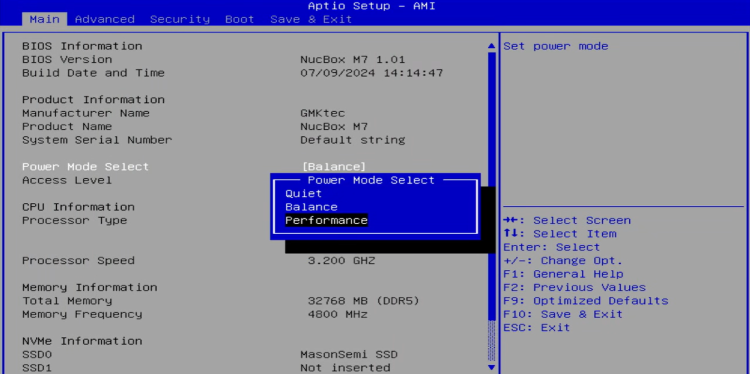
Task: Select Quiet power mode option
Action: (x=303, y=194)
